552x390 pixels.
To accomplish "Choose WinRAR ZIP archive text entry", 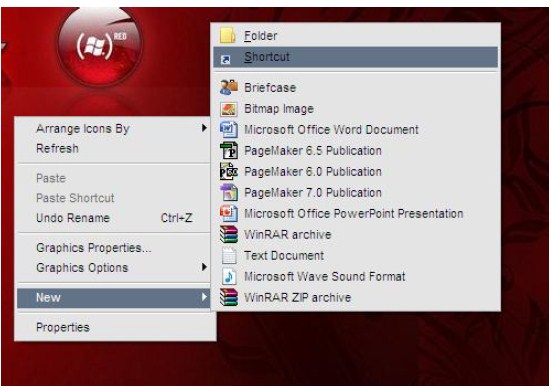I will pyautogui.click(x=297, y=297).
